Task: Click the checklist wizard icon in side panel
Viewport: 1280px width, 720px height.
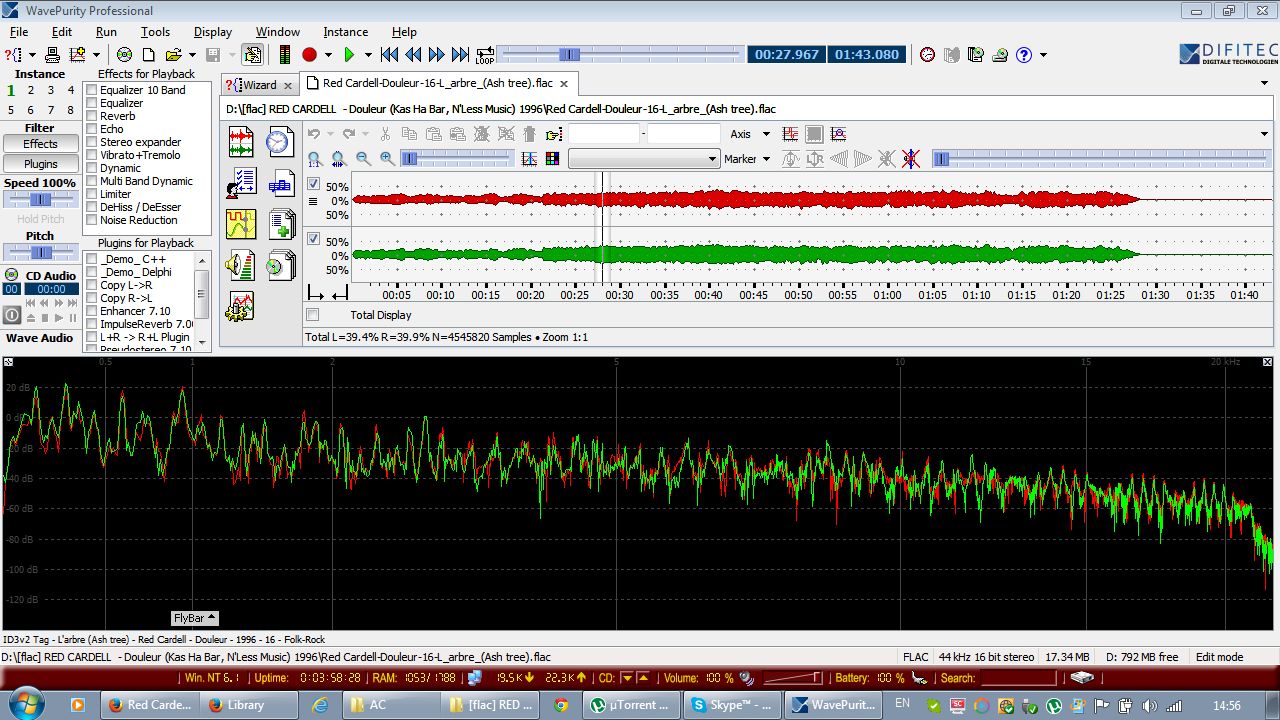Action: tap(241, 183)
